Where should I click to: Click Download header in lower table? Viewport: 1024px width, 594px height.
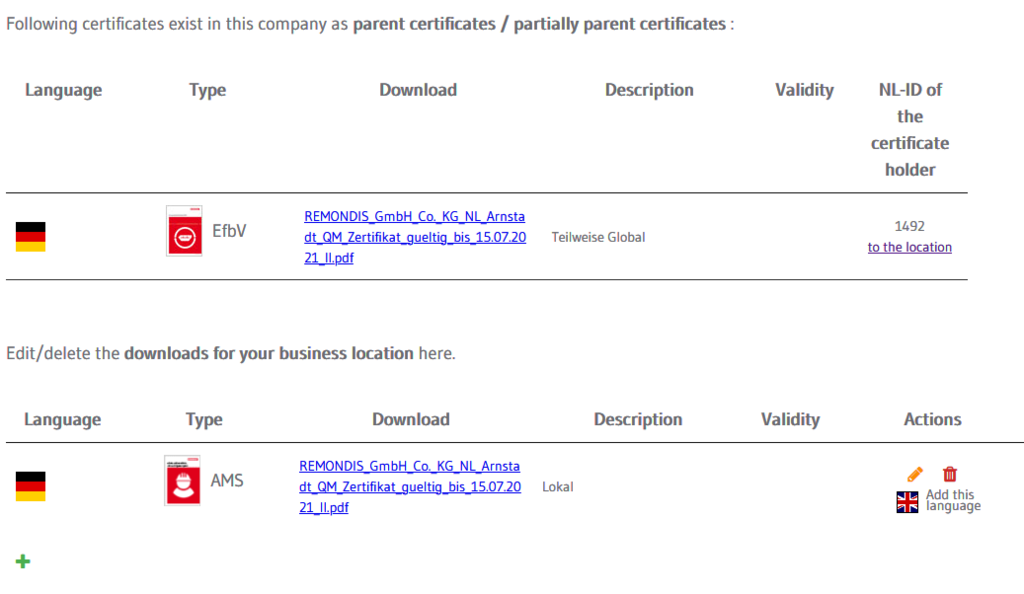click(x=411, y=419)
